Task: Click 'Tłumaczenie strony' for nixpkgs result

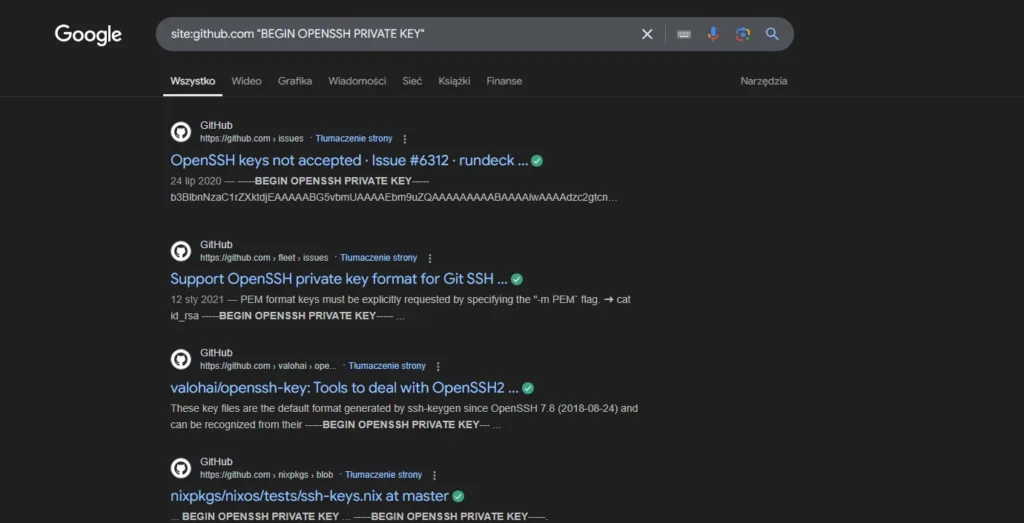Action: point(382,475)
